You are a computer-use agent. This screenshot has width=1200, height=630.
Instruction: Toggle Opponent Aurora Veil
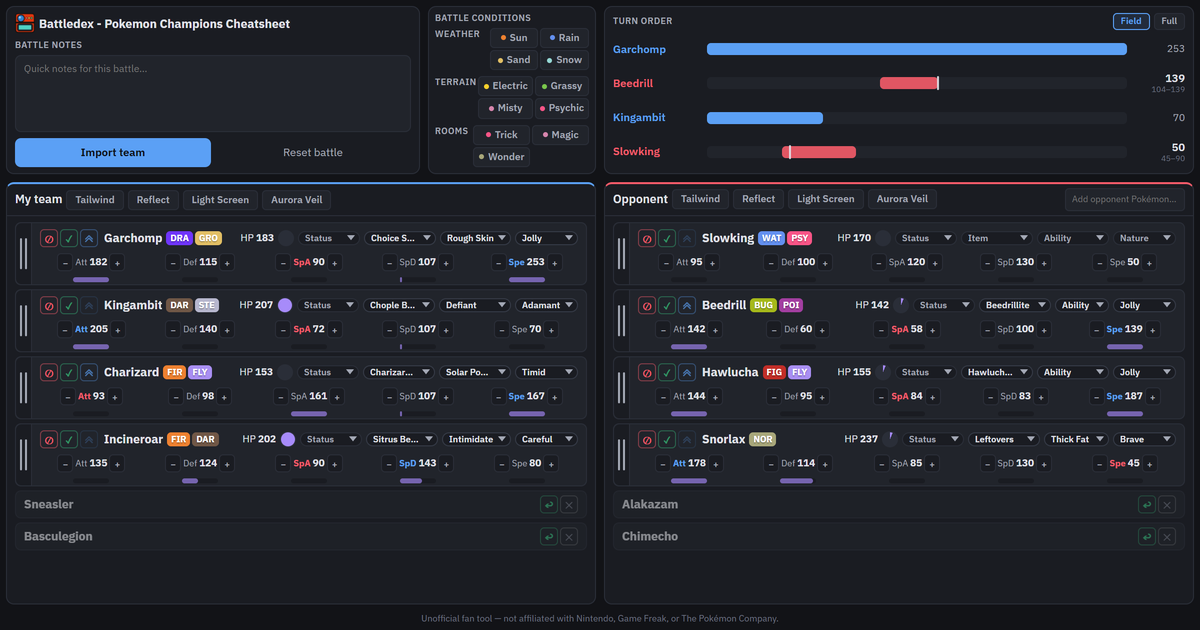tap(902, 199)
